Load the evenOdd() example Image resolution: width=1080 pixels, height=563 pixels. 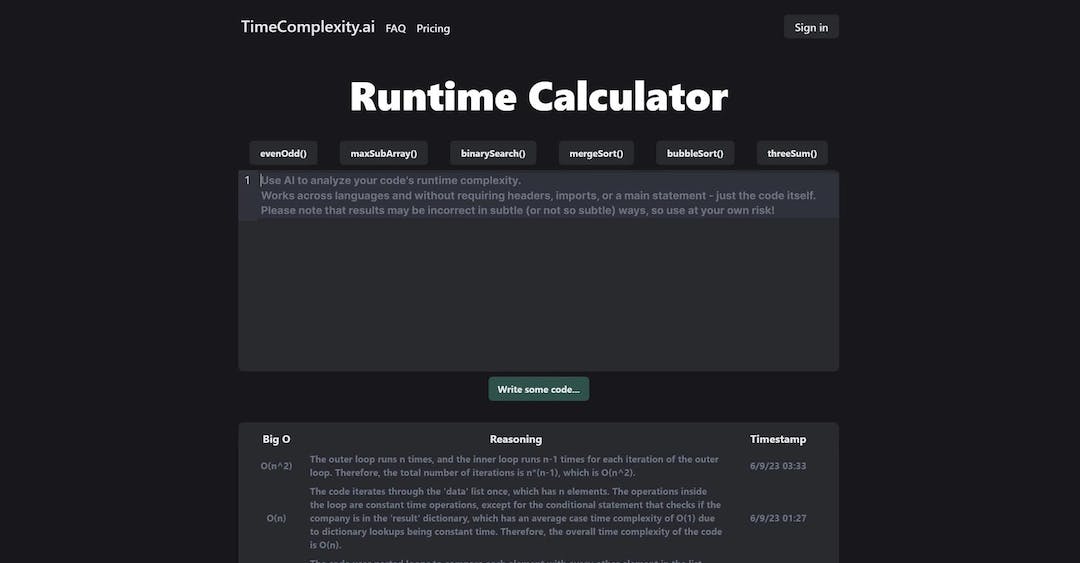tap(283, 153)
